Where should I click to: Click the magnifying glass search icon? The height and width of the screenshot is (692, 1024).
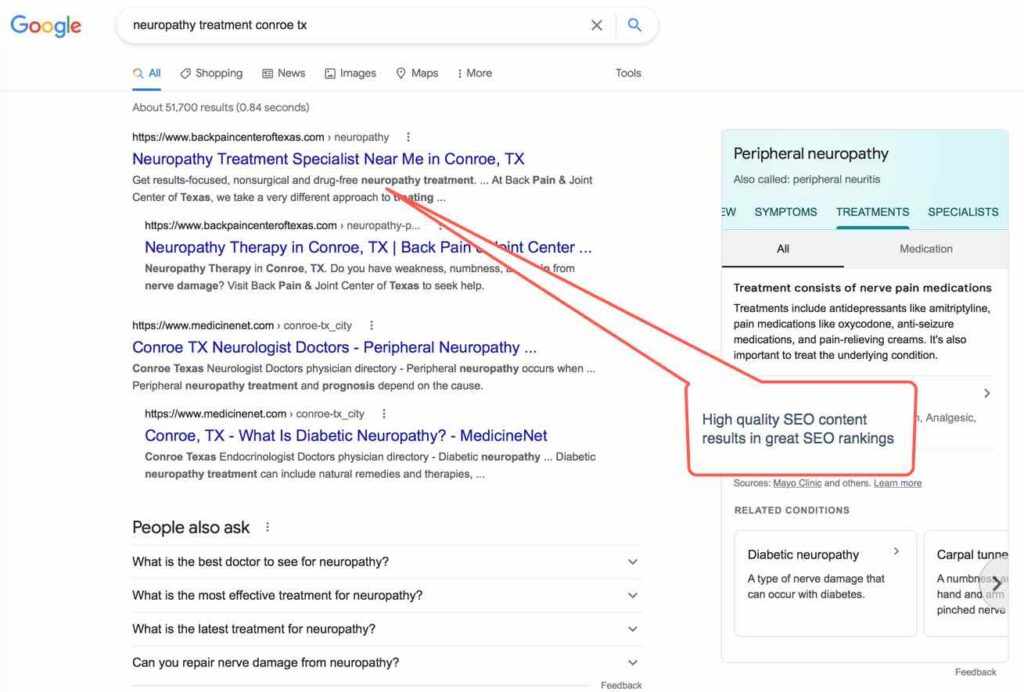(x=634, y=25)
